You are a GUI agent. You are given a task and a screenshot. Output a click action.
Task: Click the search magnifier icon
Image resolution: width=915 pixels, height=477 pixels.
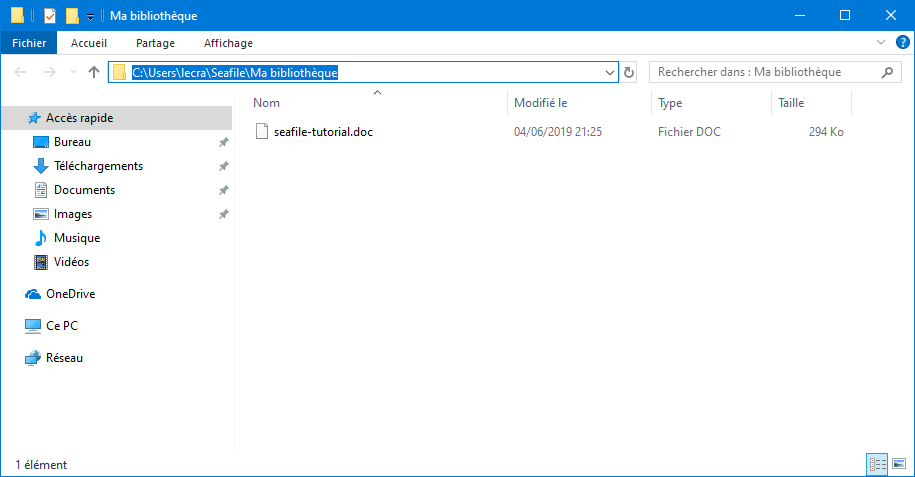[888, 72]
